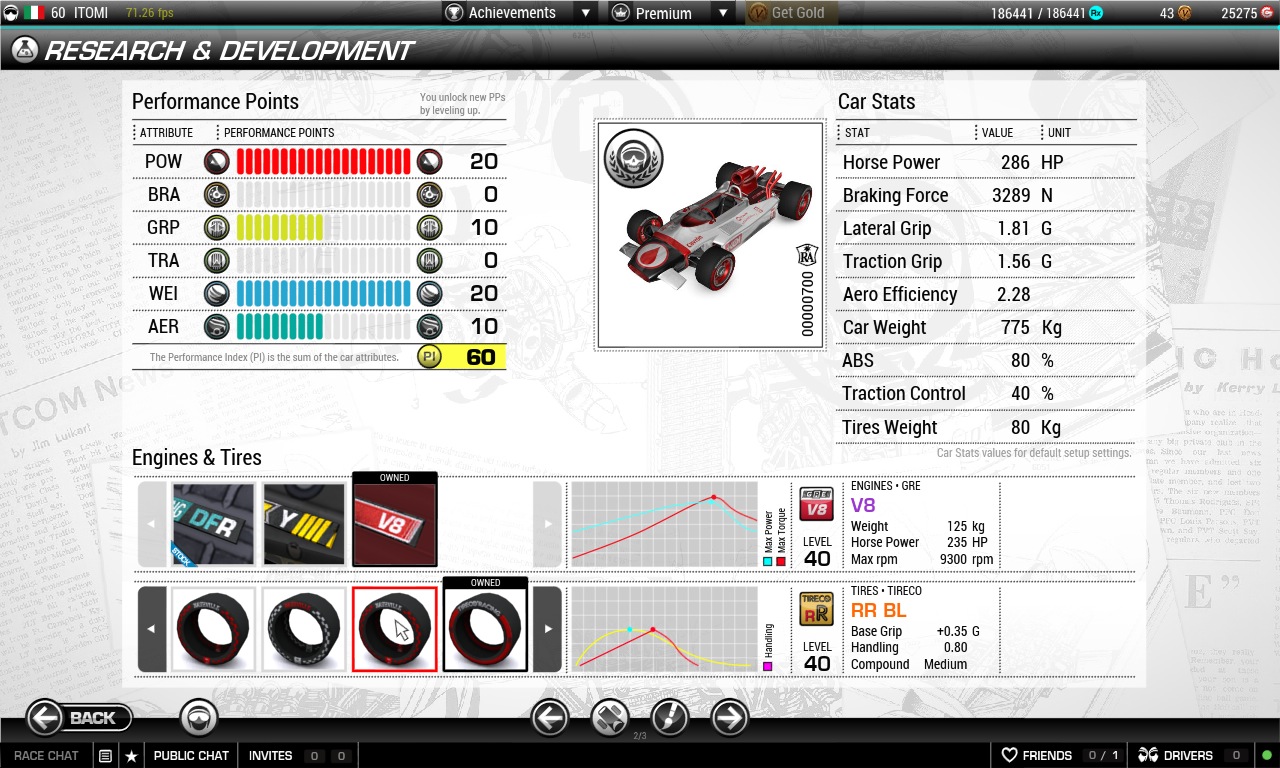Open the Race Chat tab

(46, 756)
